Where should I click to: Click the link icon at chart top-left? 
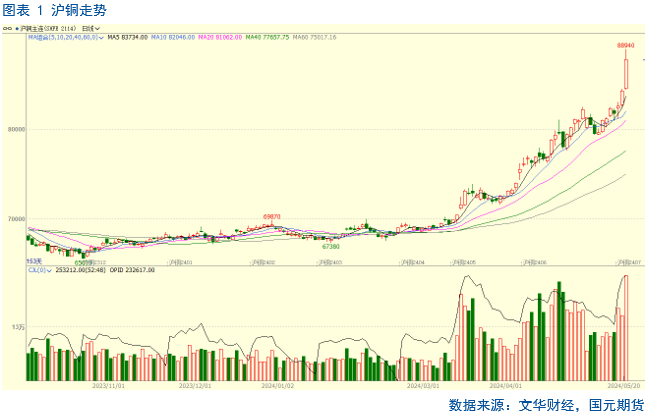6,29
